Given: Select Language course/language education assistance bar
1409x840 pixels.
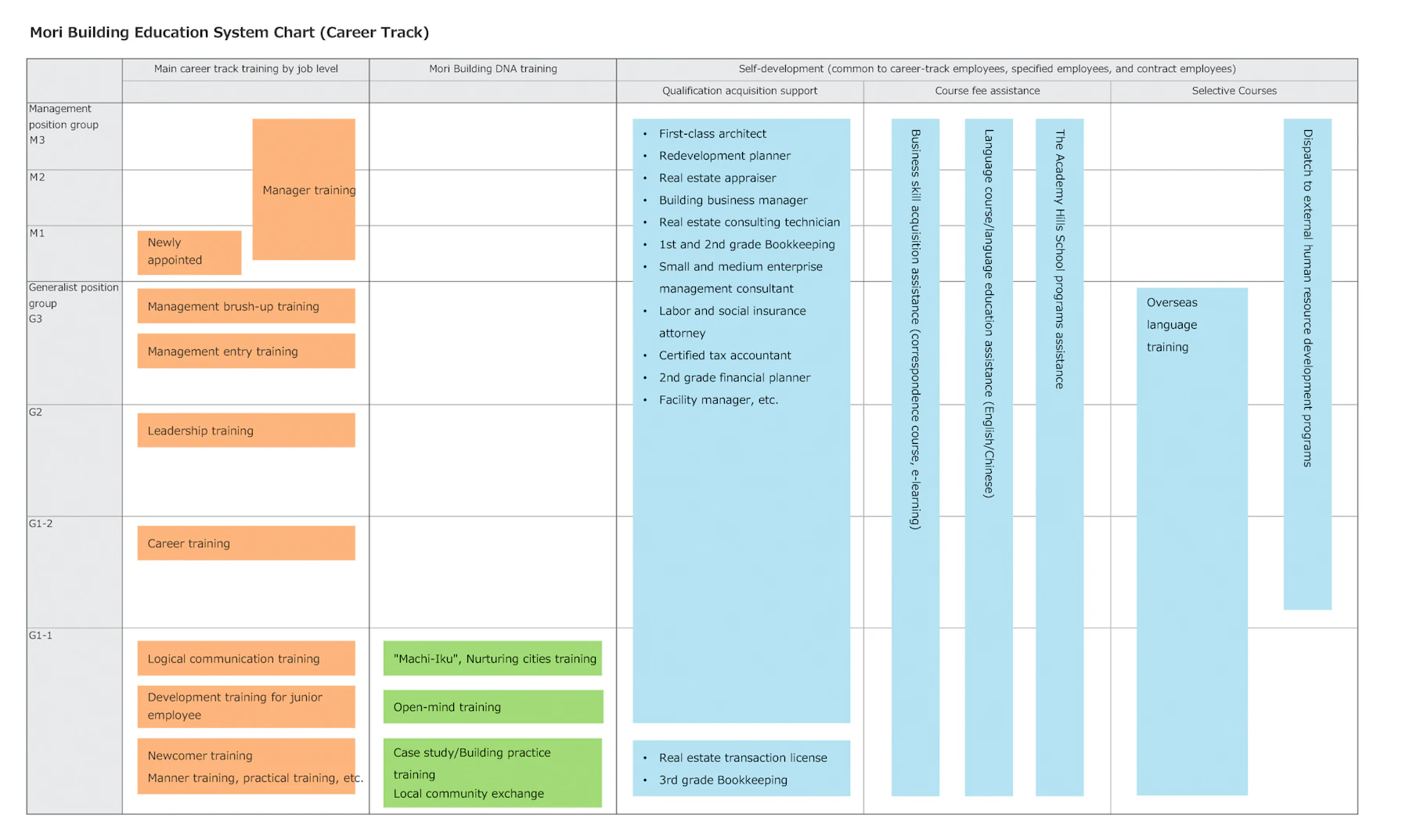Looking at the screenshot, I should (988, 457).
